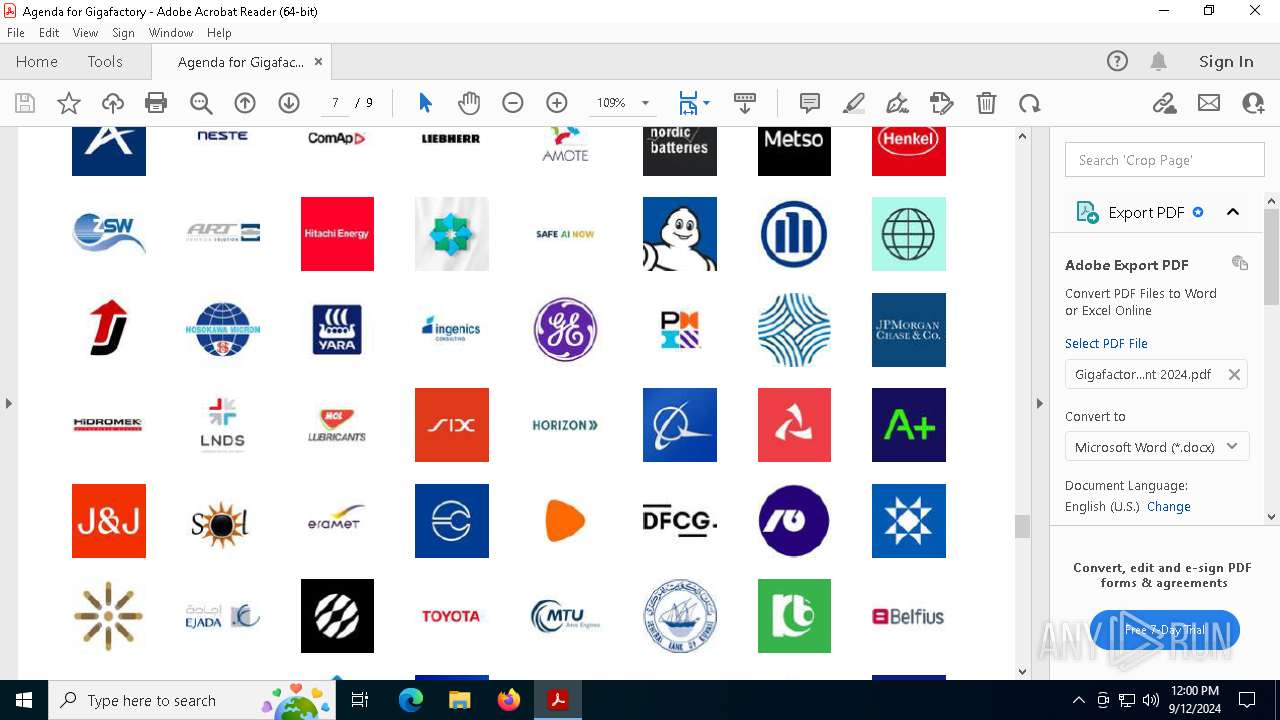1280x720 pixels.
Task: Open the File menu
Action: click(16, 33)
